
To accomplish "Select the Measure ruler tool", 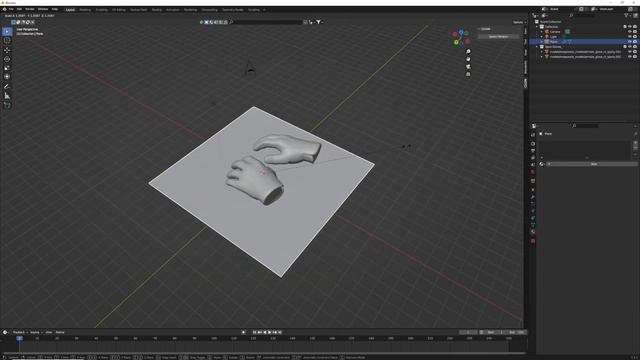I will pyautogui.click(x=7, y=96).
